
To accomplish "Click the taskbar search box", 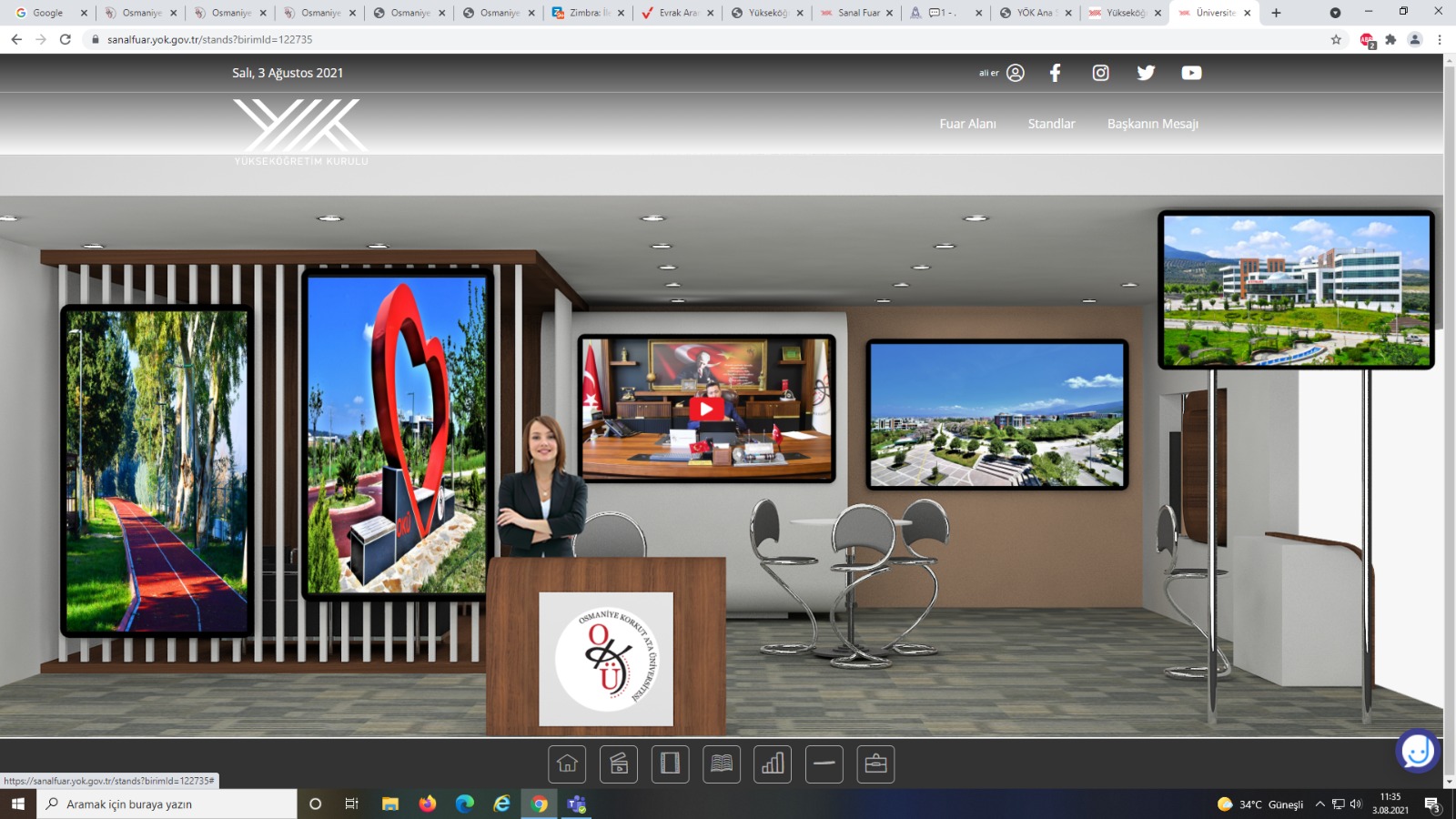I will point(167,804).
